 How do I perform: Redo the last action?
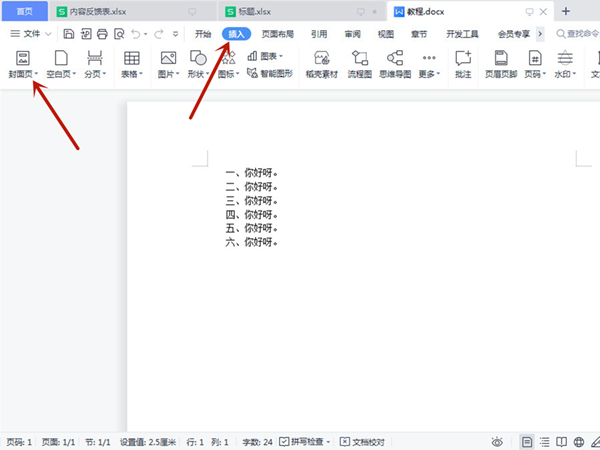tap(159, 34)
